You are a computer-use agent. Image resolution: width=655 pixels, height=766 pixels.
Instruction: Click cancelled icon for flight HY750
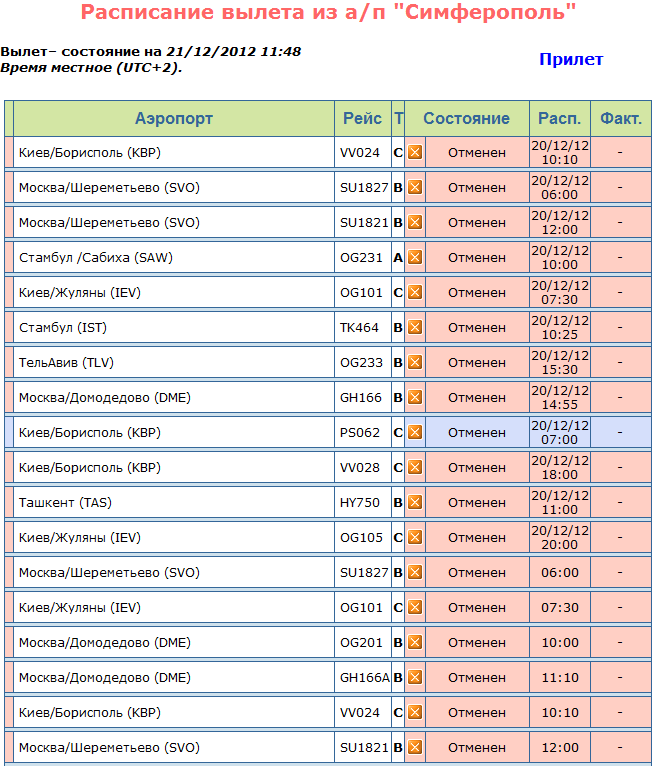pos(415,502)
